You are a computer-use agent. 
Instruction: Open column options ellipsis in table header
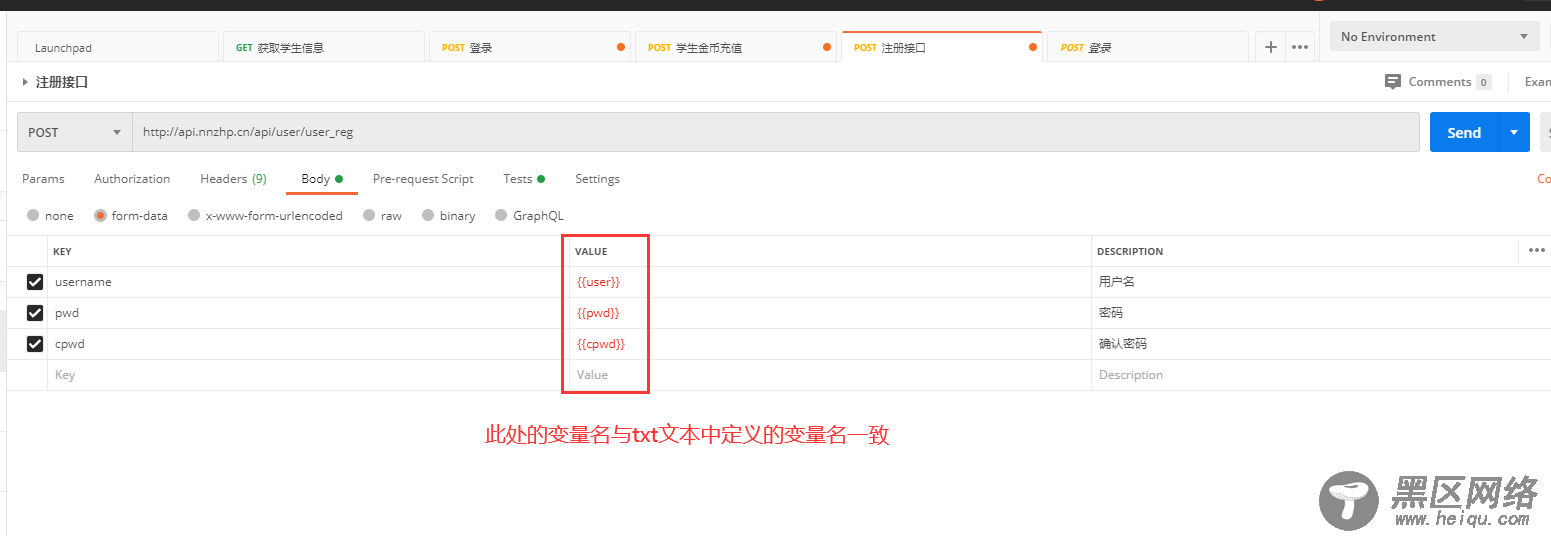pyautogui.click(x=1537, y=250)
